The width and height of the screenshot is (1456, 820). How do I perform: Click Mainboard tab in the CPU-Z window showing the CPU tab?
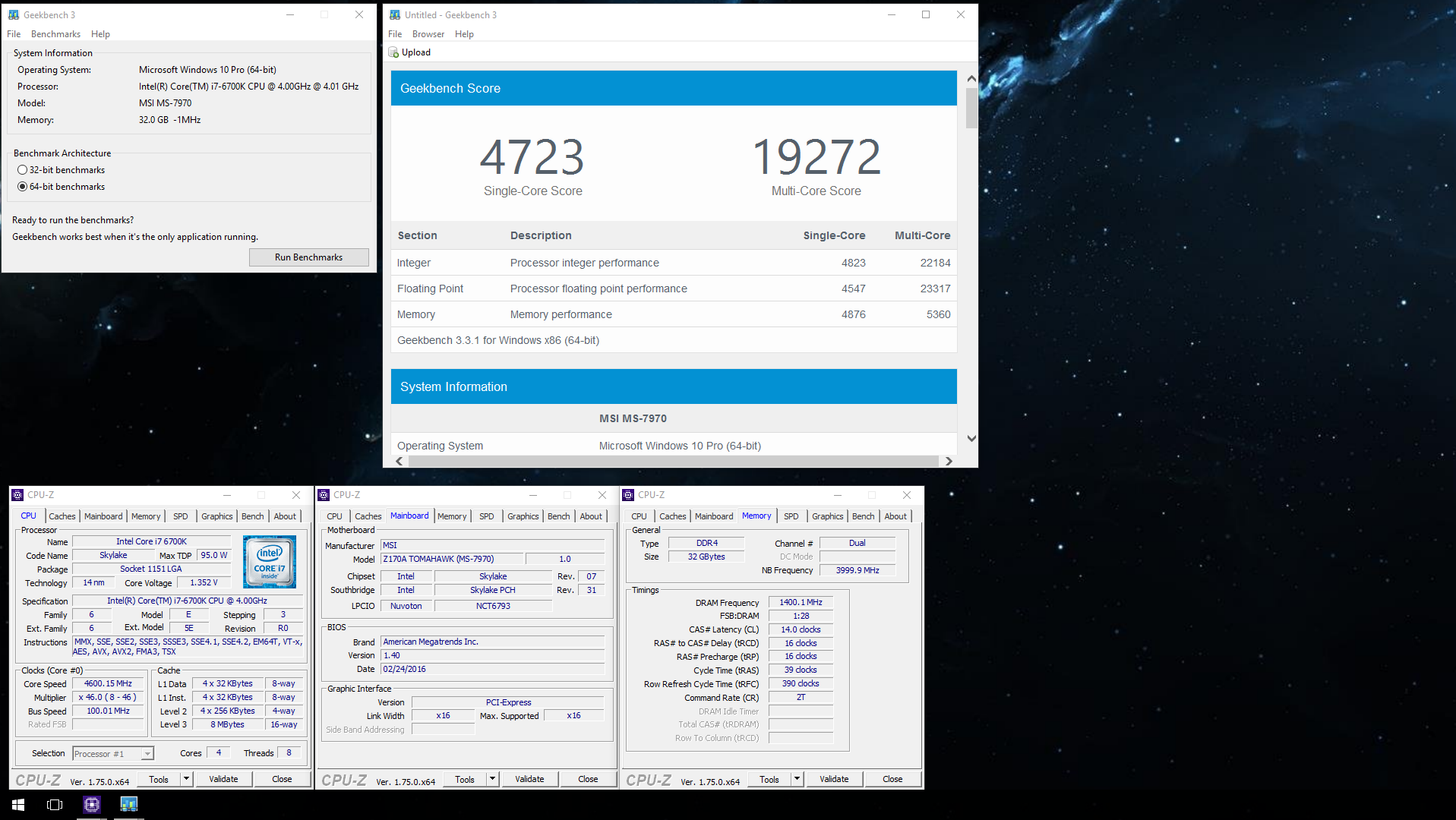103,516
